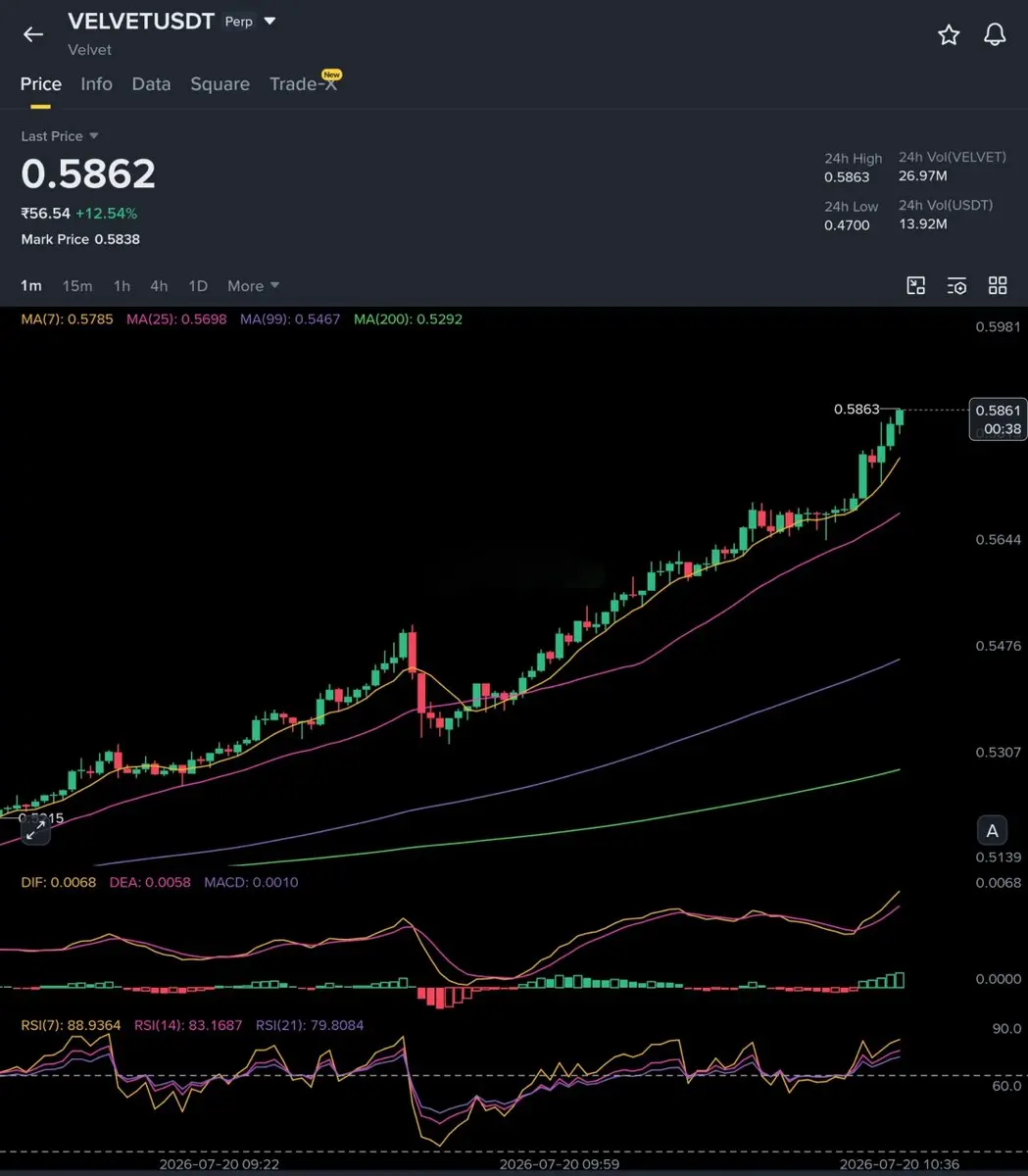Viewport: 1028px width, 1176px height.
Task: Click the 0.5863 high marker on chart
Action: pos(857,410)
